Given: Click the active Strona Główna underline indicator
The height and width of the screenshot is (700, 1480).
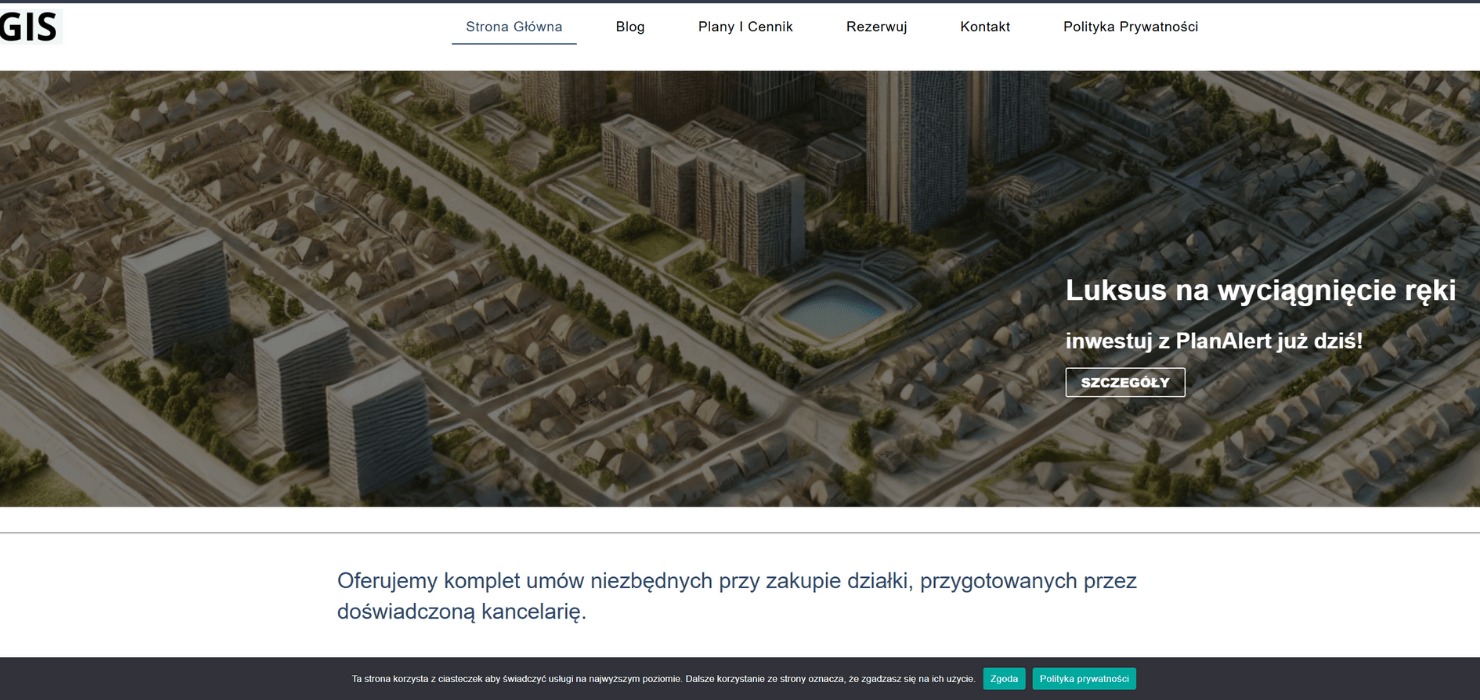Looking at the screenshot, I should 513,45.
